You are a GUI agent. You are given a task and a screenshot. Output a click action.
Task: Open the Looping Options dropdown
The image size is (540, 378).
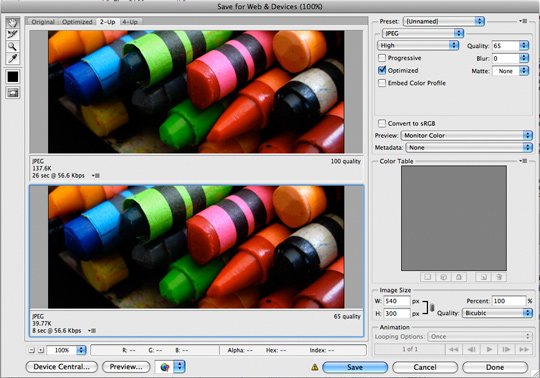coord(480,336)
